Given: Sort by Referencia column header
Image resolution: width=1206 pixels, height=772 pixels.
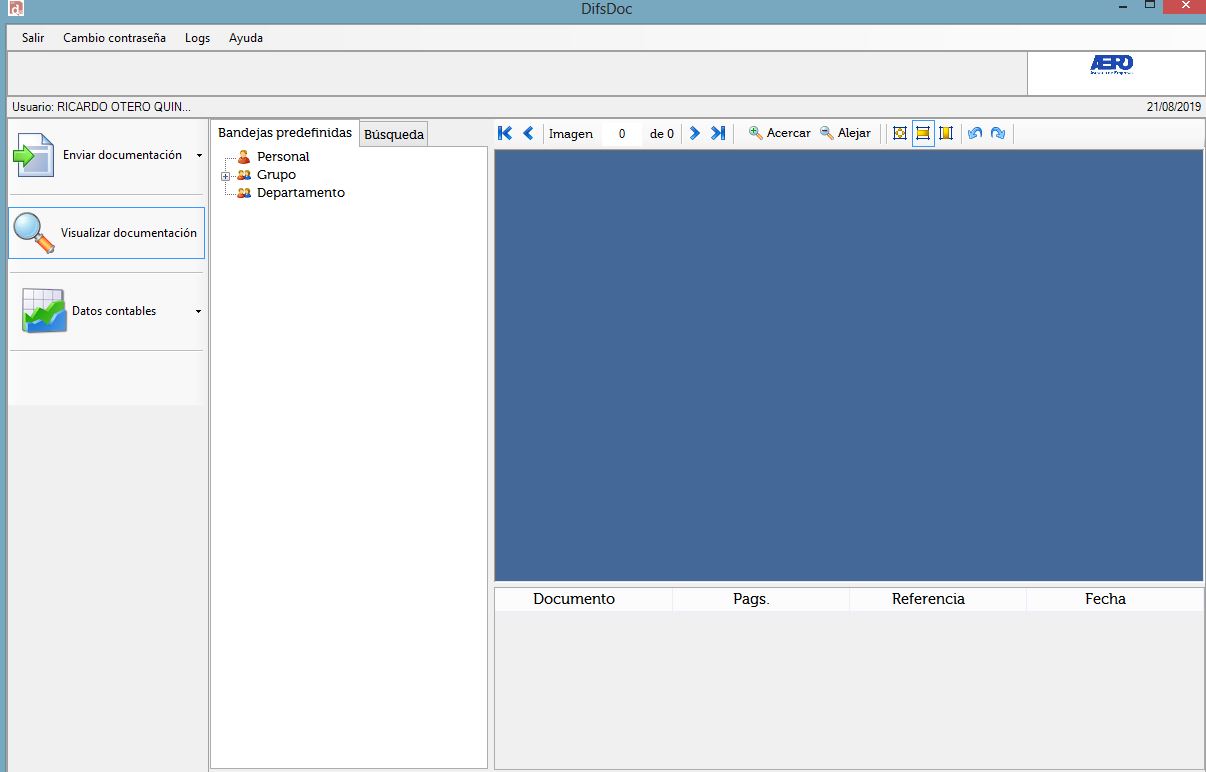Looking at the screenshot, I should point(938,599).
